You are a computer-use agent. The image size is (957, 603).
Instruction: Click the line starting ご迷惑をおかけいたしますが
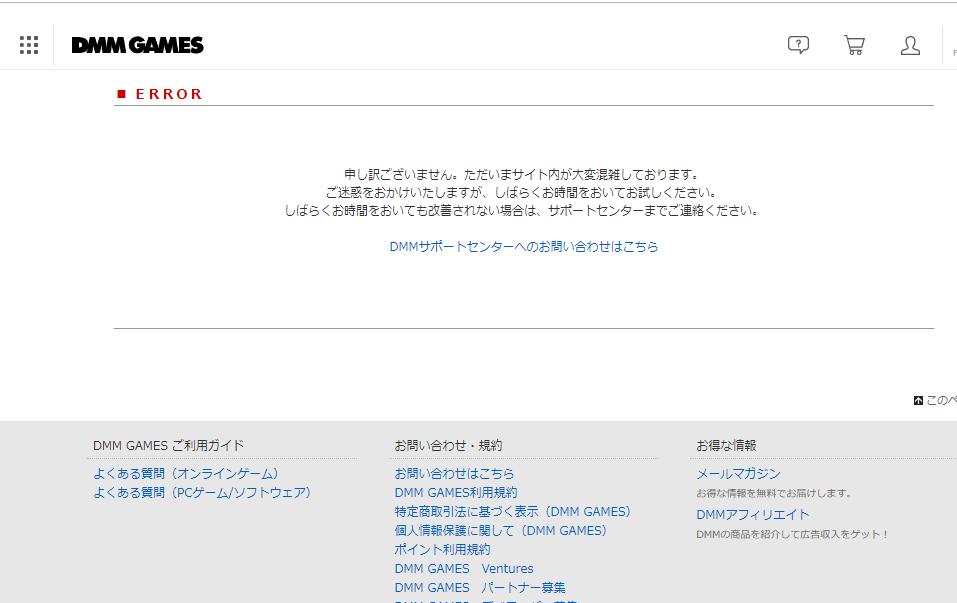pos(522,193)
